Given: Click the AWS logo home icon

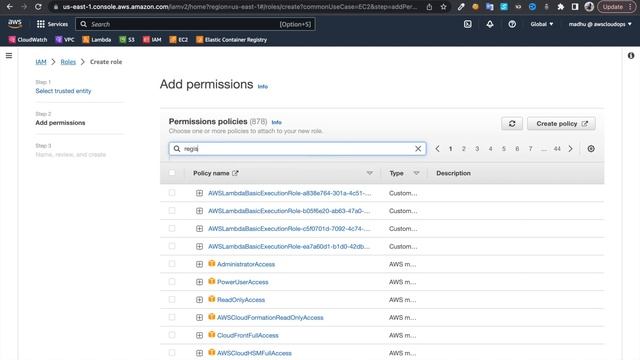Looking at the screenshot, I should click(15, 24).
